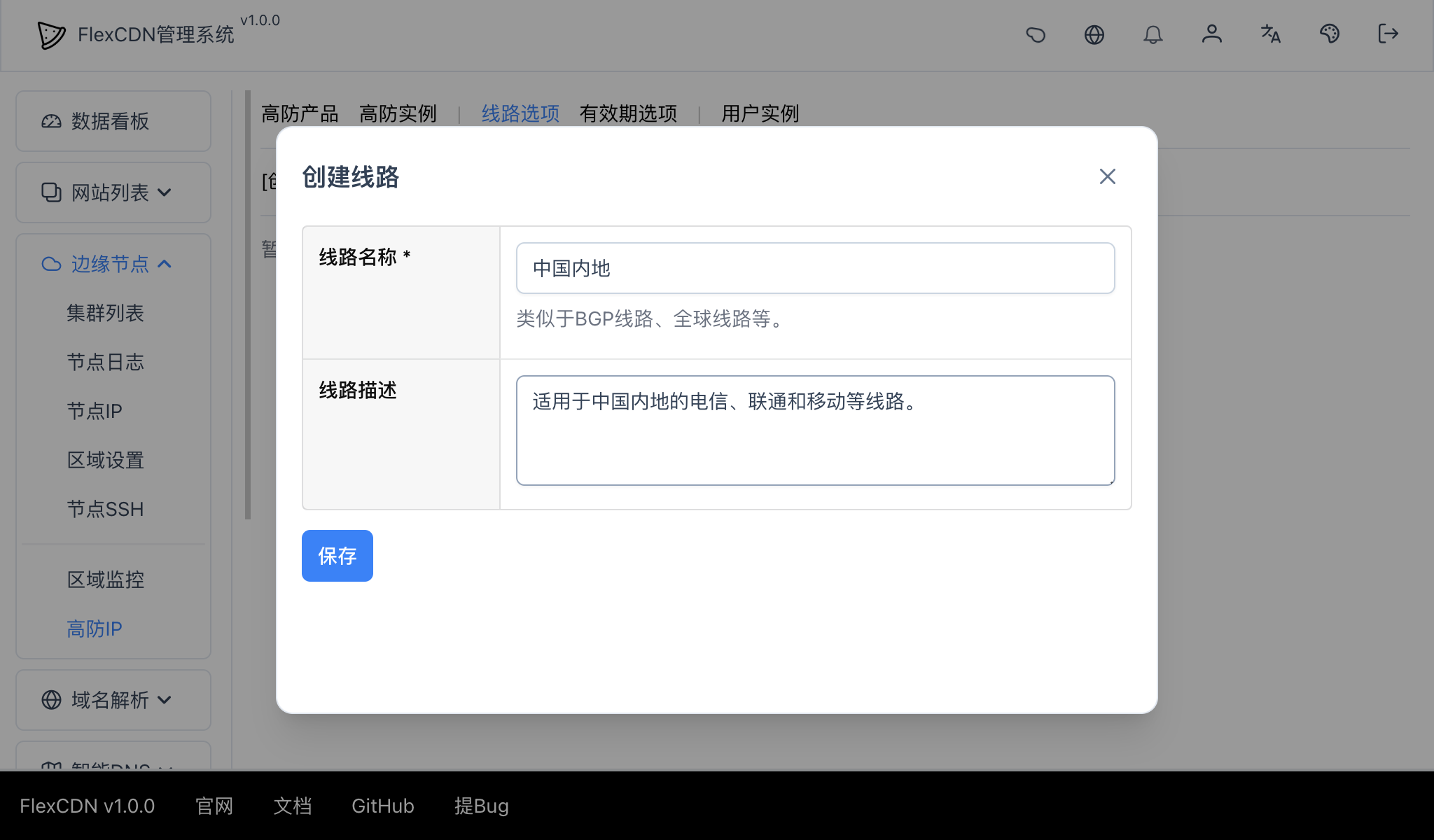Click inside the 线路名称 input field
This screenshot has width=1434, height=840.
click(x=814, y=267)
